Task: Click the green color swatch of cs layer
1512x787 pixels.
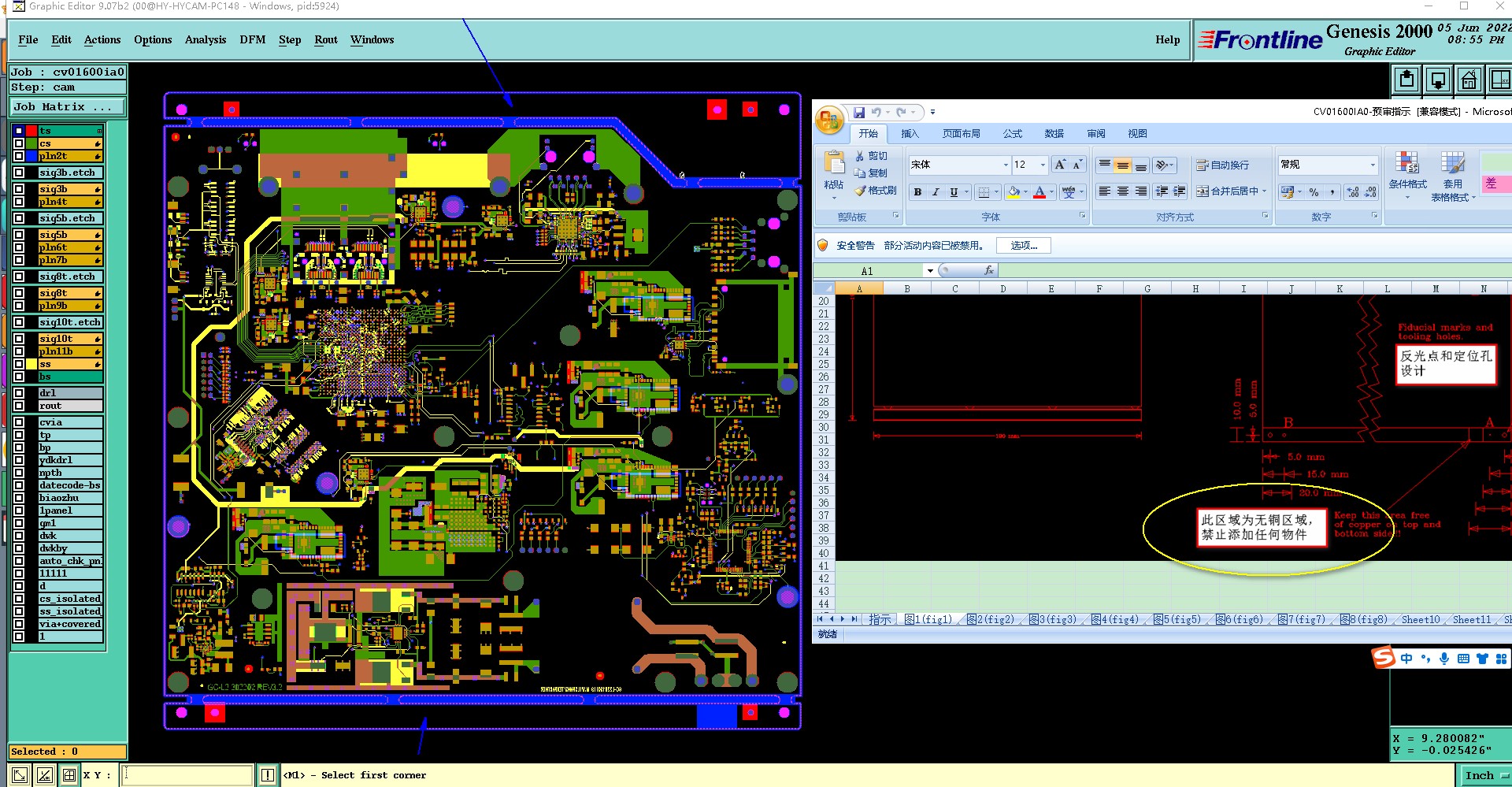Action: [x=31, y=143]
